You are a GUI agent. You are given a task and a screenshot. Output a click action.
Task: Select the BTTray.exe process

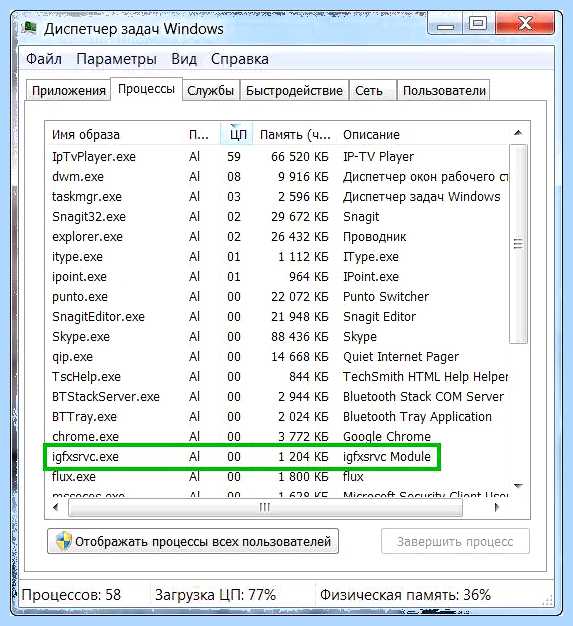278,416
